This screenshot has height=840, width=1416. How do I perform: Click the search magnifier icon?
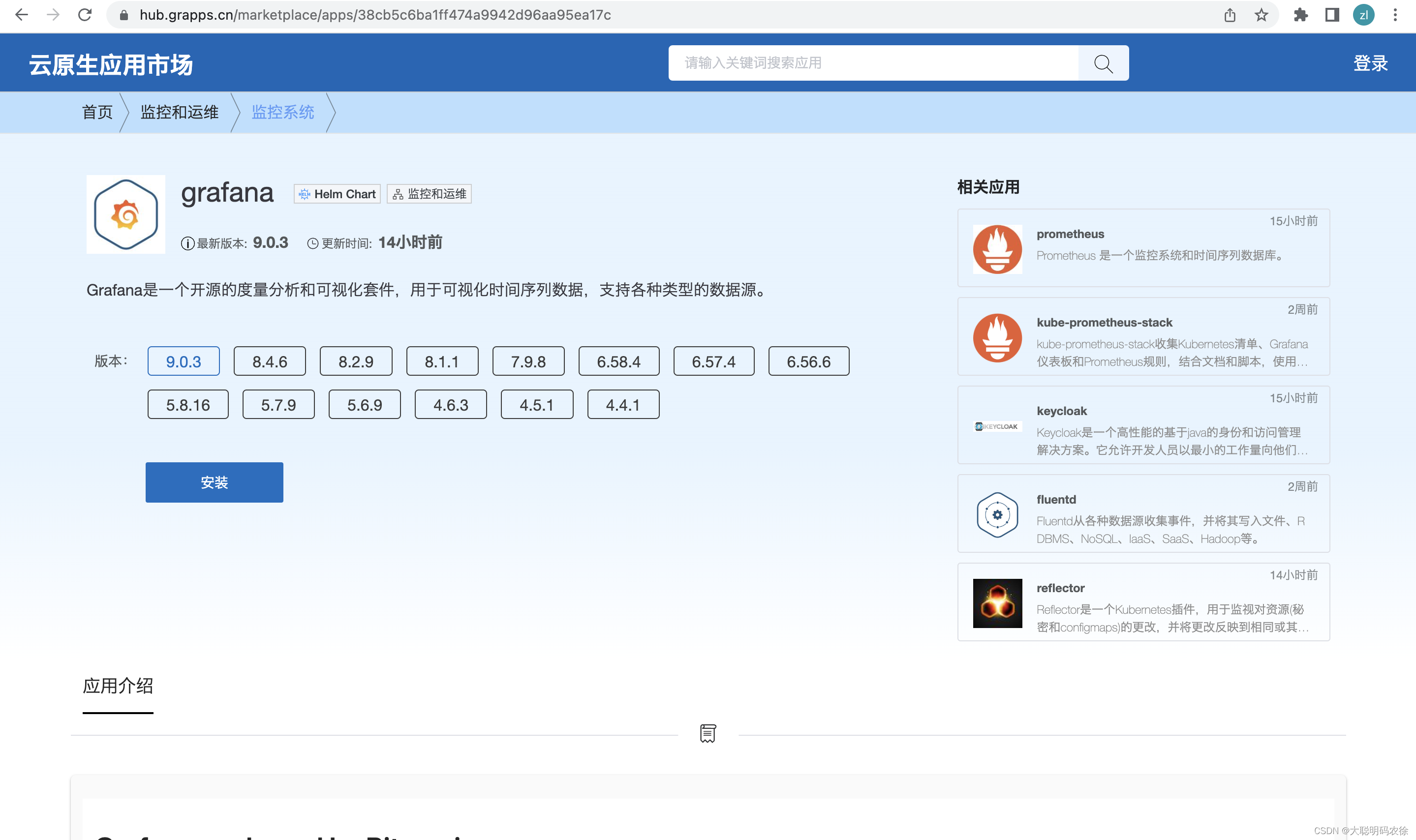(x=1102, y=63)
